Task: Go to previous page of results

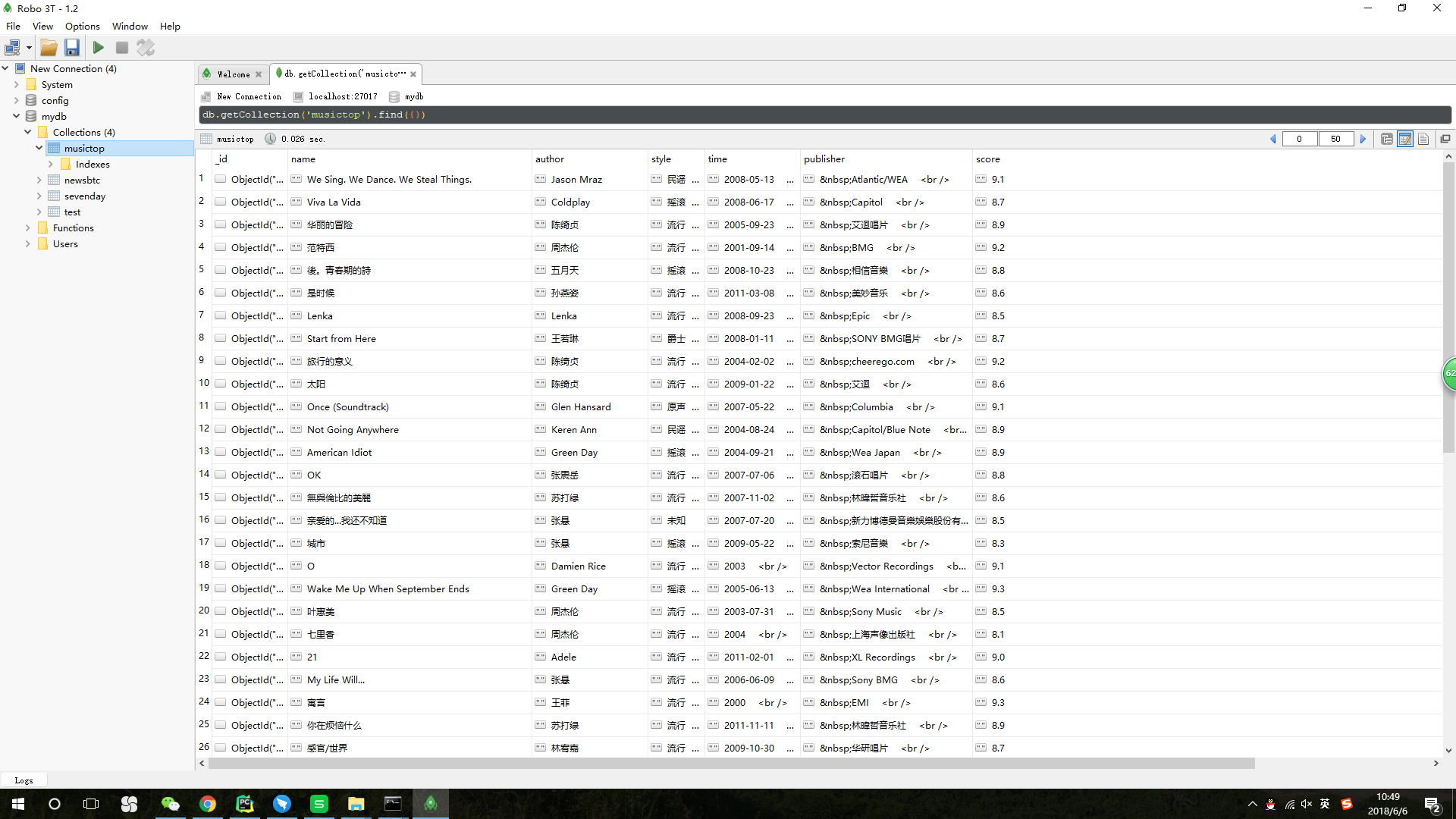Action: pos(1273,139)
